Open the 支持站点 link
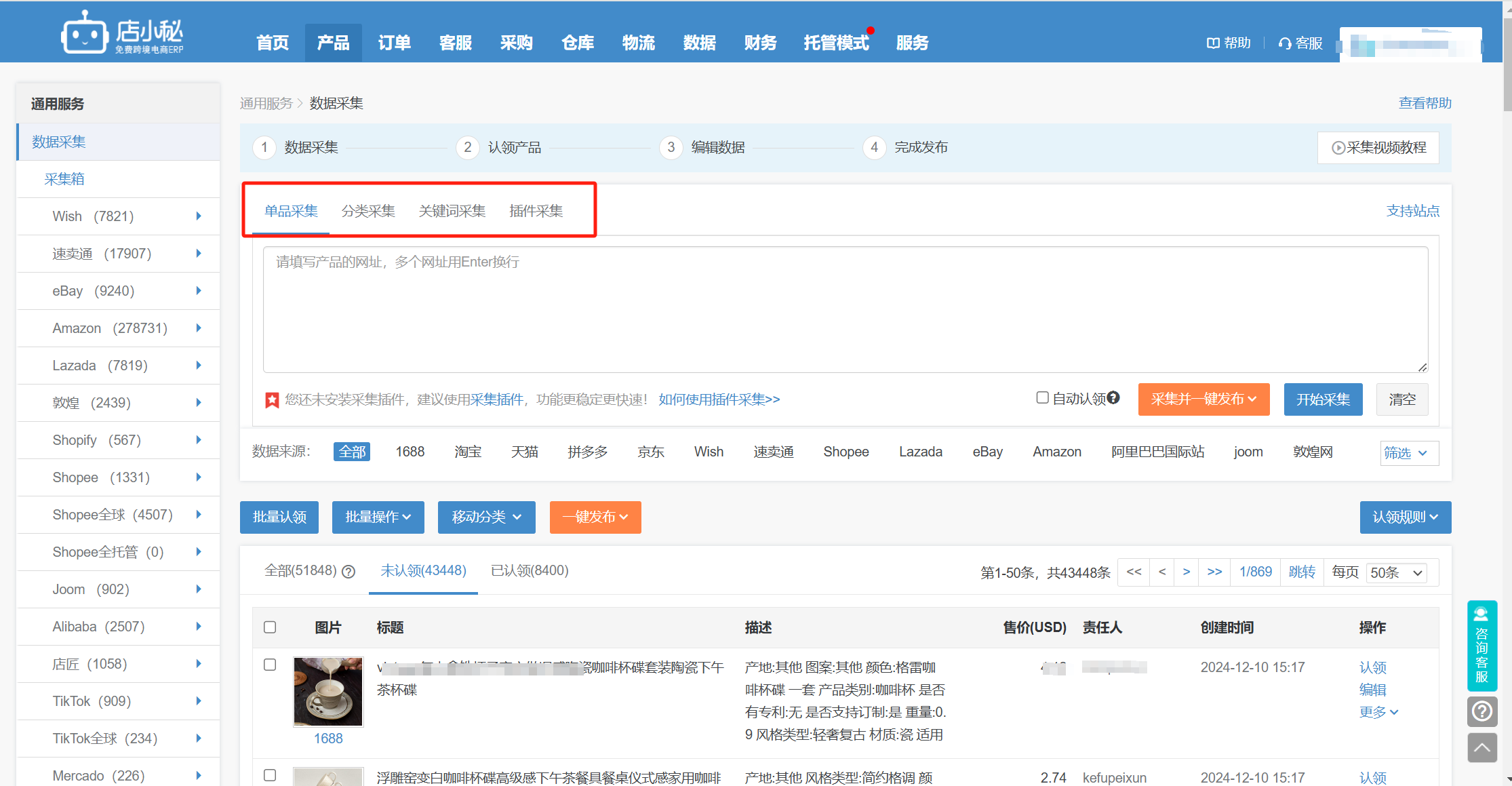This screenshot has width=1512, height=786. pyautogui.click(x=1413, y=211)
